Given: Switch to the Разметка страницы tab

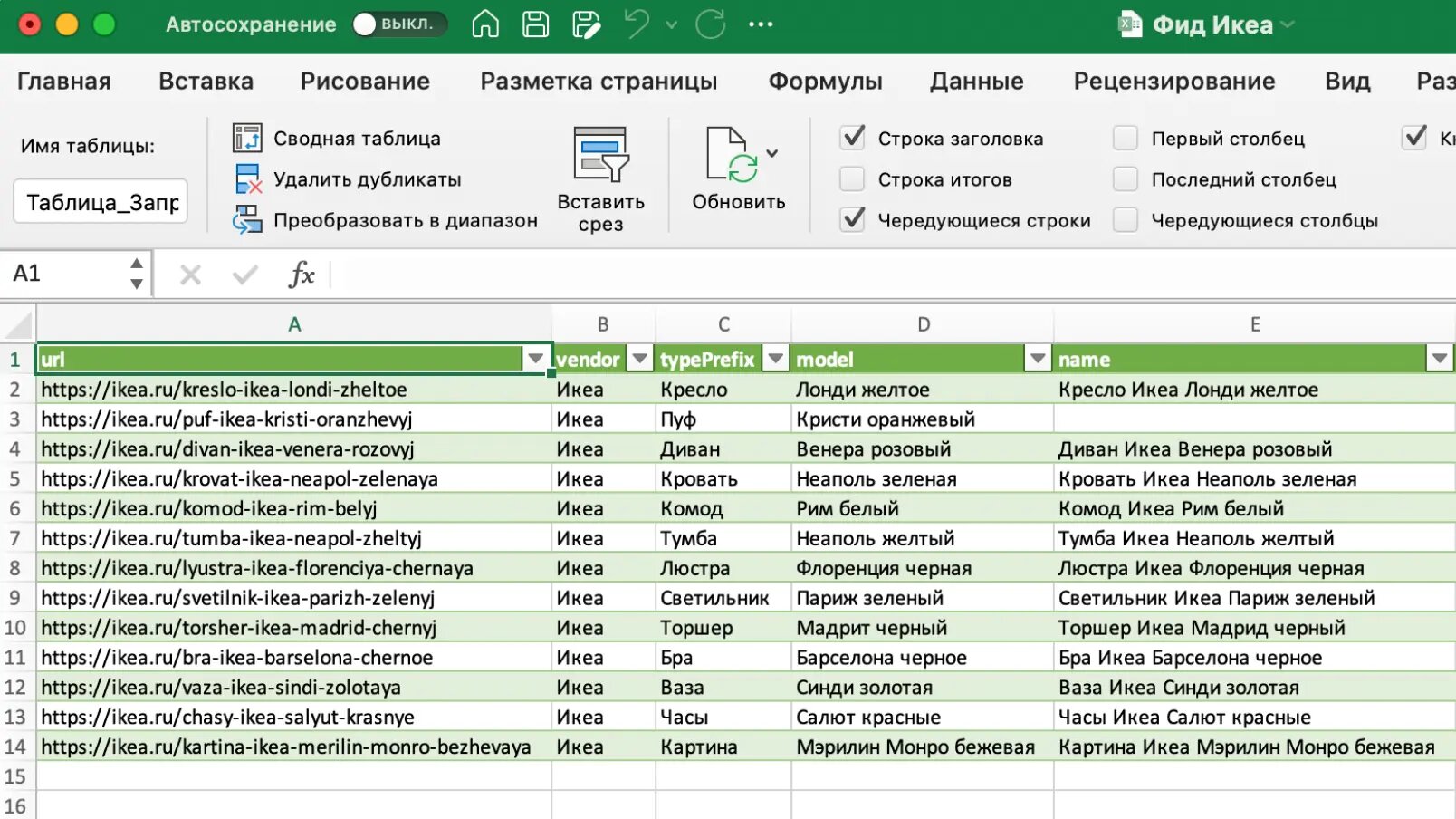Looking at the screenshot, I should tap(599, 82).
